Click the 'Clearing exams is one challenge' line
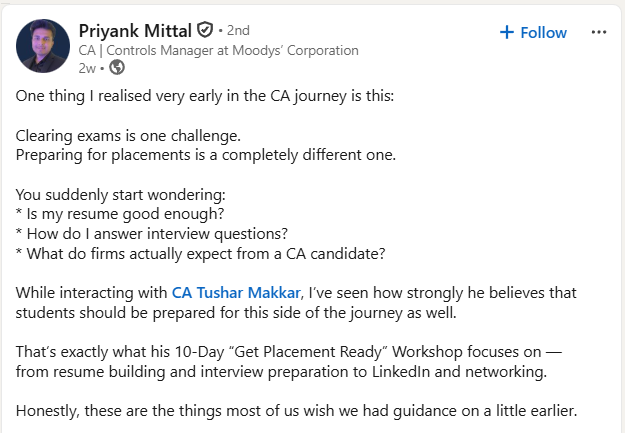This screenshot has width=625, height=433. pyautogui.click(x=129, y=136)
